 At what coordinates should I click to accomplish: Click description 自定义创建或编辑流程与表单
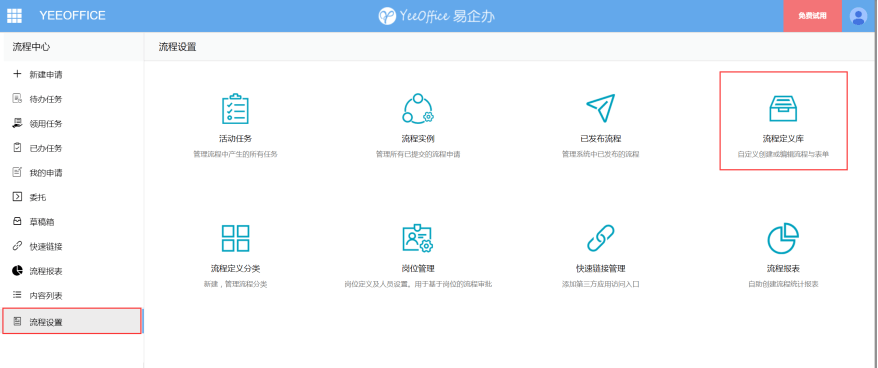(783, 154)
